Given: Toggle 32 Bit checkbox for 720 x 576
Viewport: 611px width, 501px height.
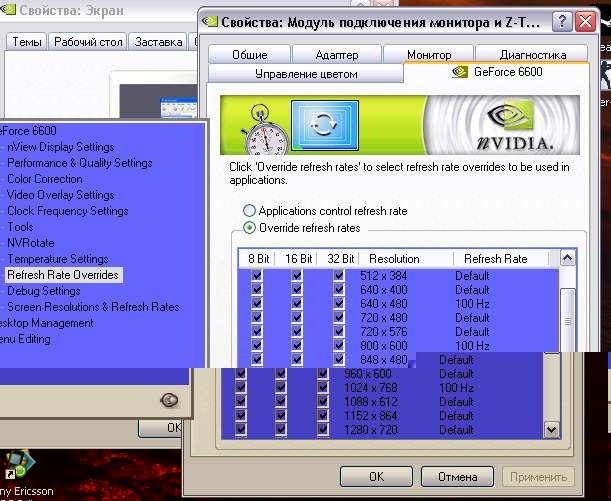Looking at the screenshot, I should coord(339,332).
